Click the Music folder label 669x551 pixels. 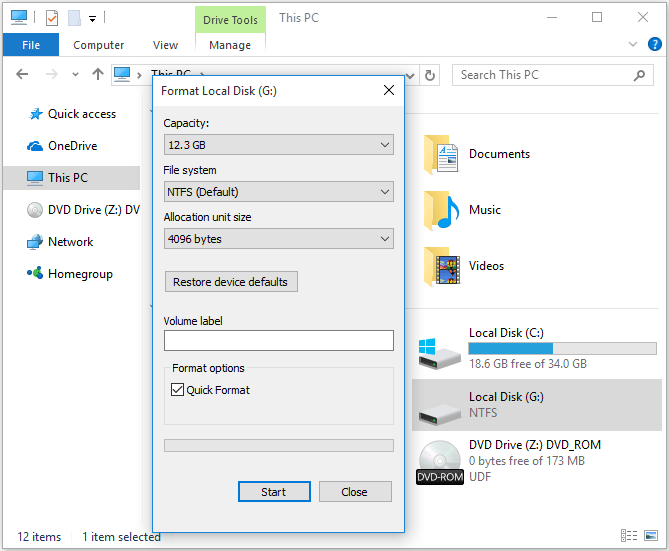(485, 210)
